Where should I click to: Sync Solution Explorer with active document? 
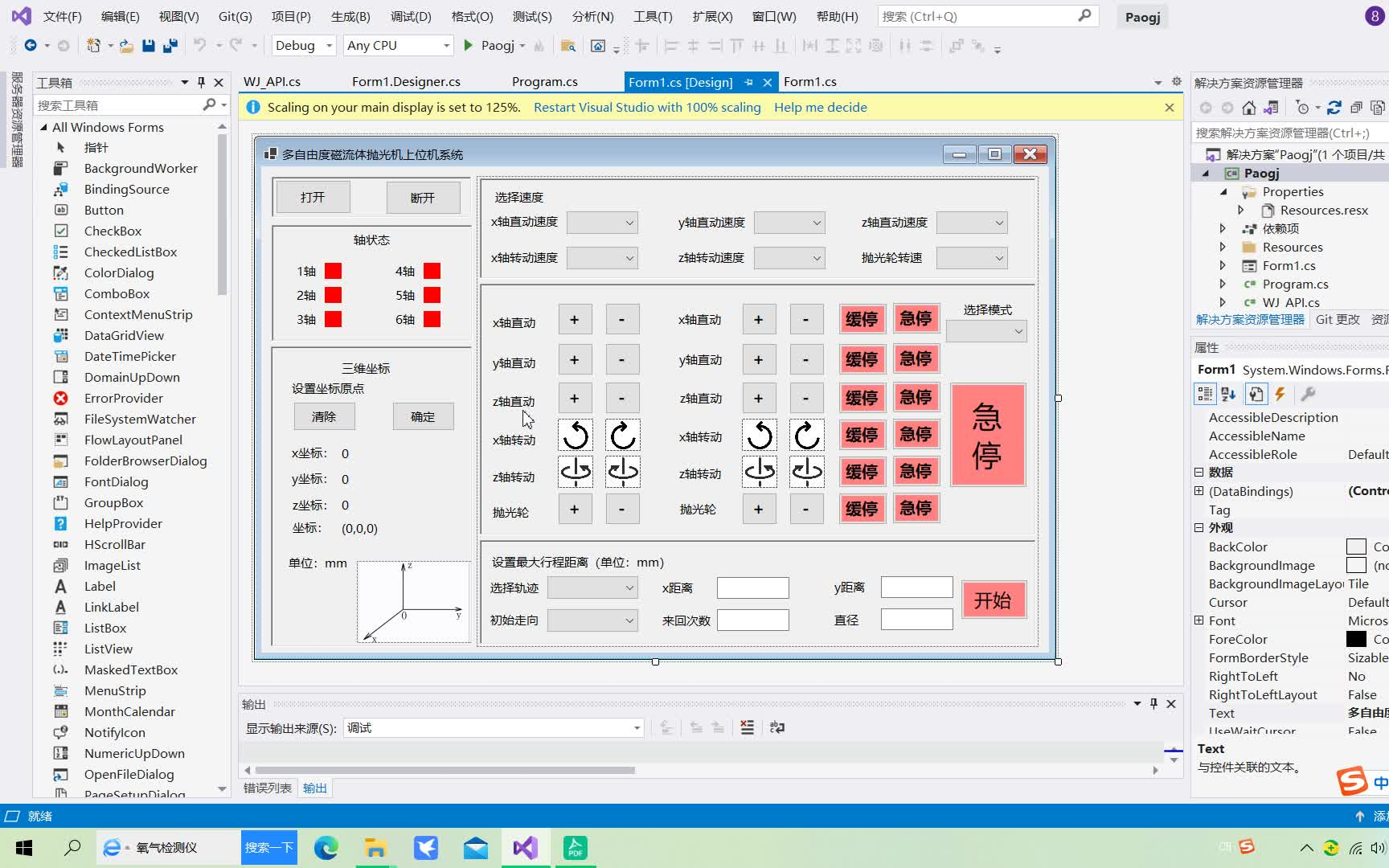tap(1271, 107)
